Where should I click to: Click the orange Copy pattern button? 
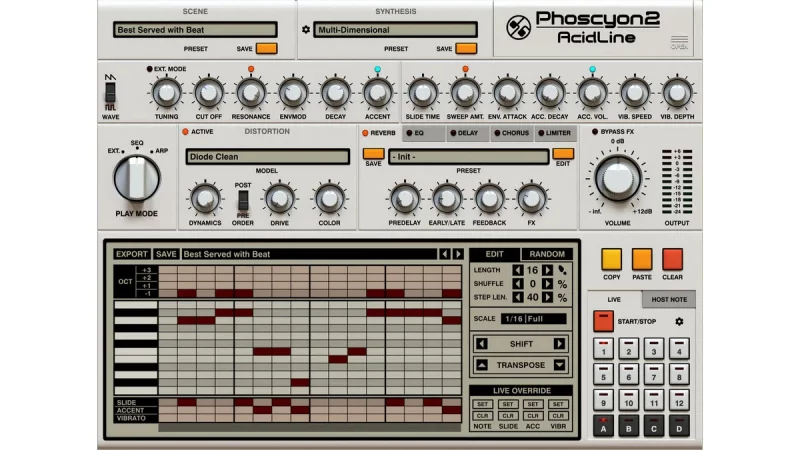611,259
